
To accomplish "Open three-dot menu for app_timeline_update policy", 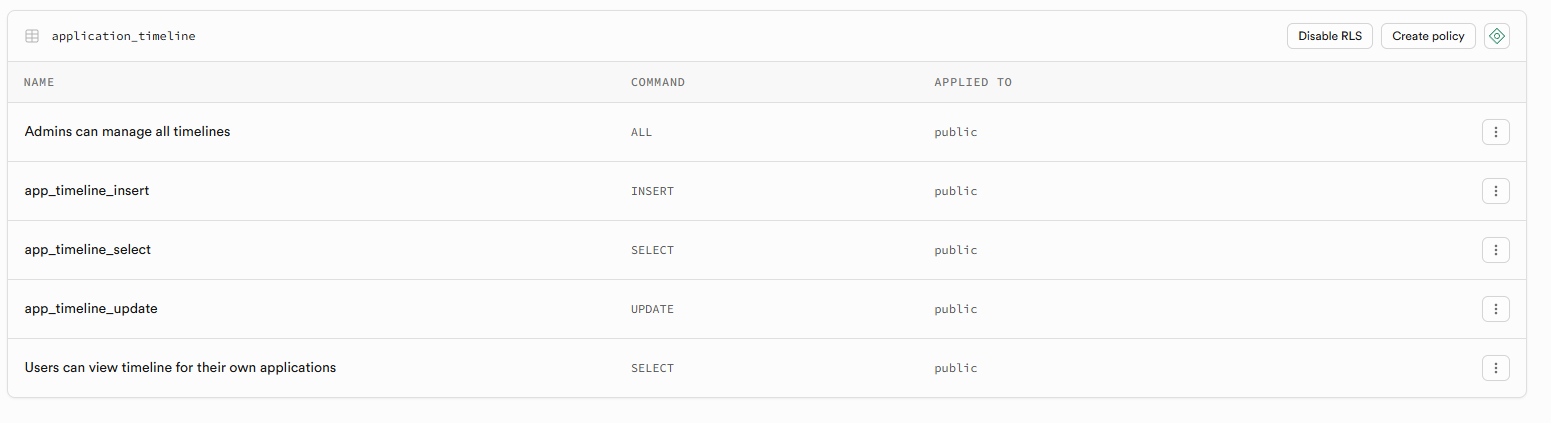I will pos(1495,309).
